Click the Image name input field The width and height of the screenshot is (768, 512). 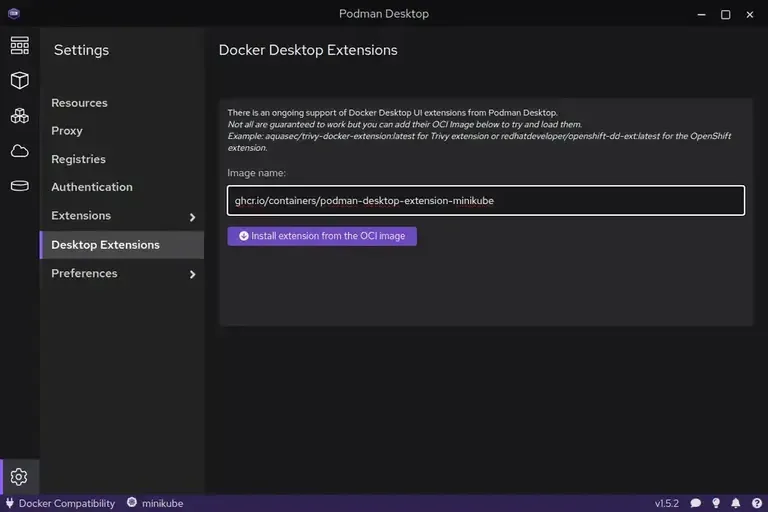(486, 200)
